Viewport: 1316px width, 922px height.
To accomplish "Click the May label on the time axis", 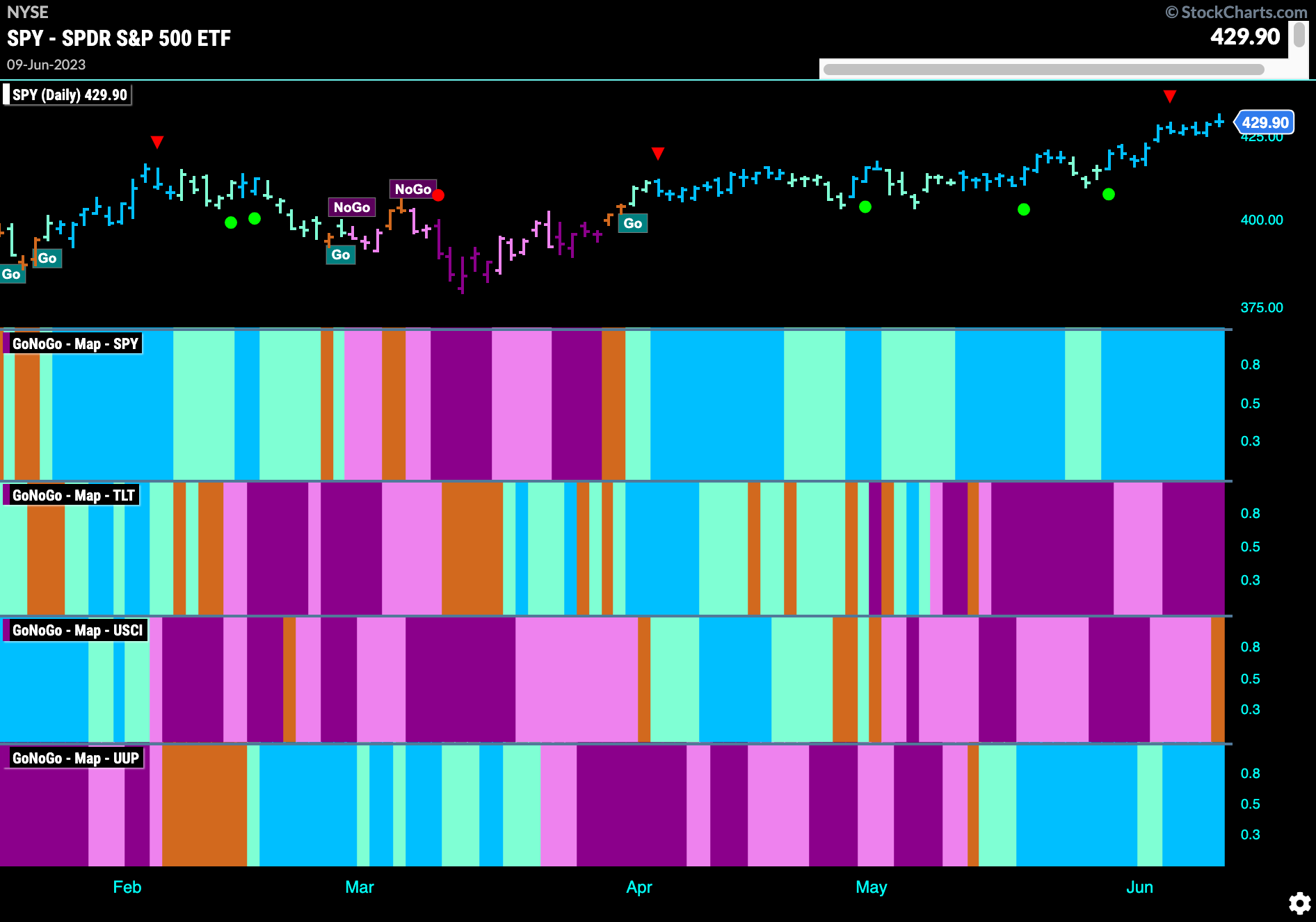I will [872, 887].
